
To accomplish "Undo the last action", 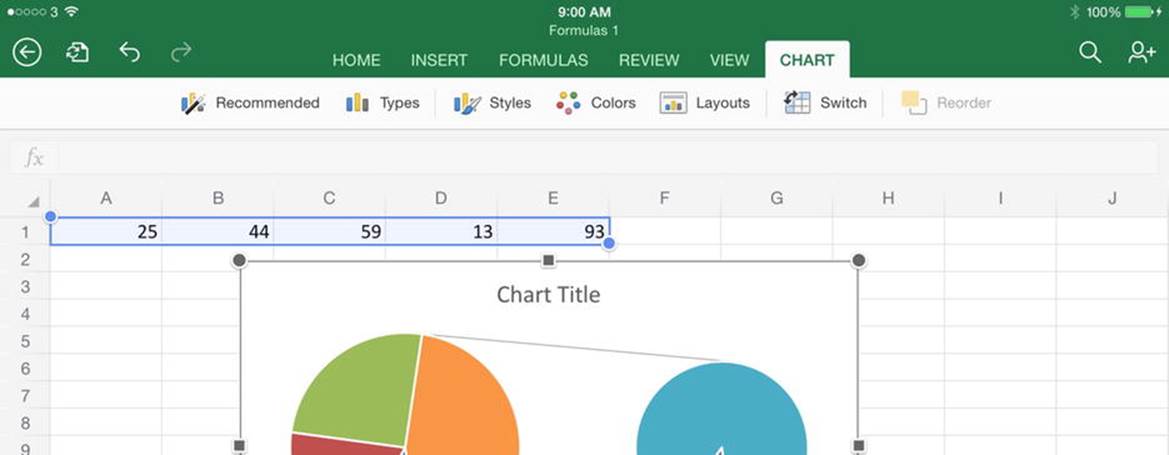I will (130, 51).
